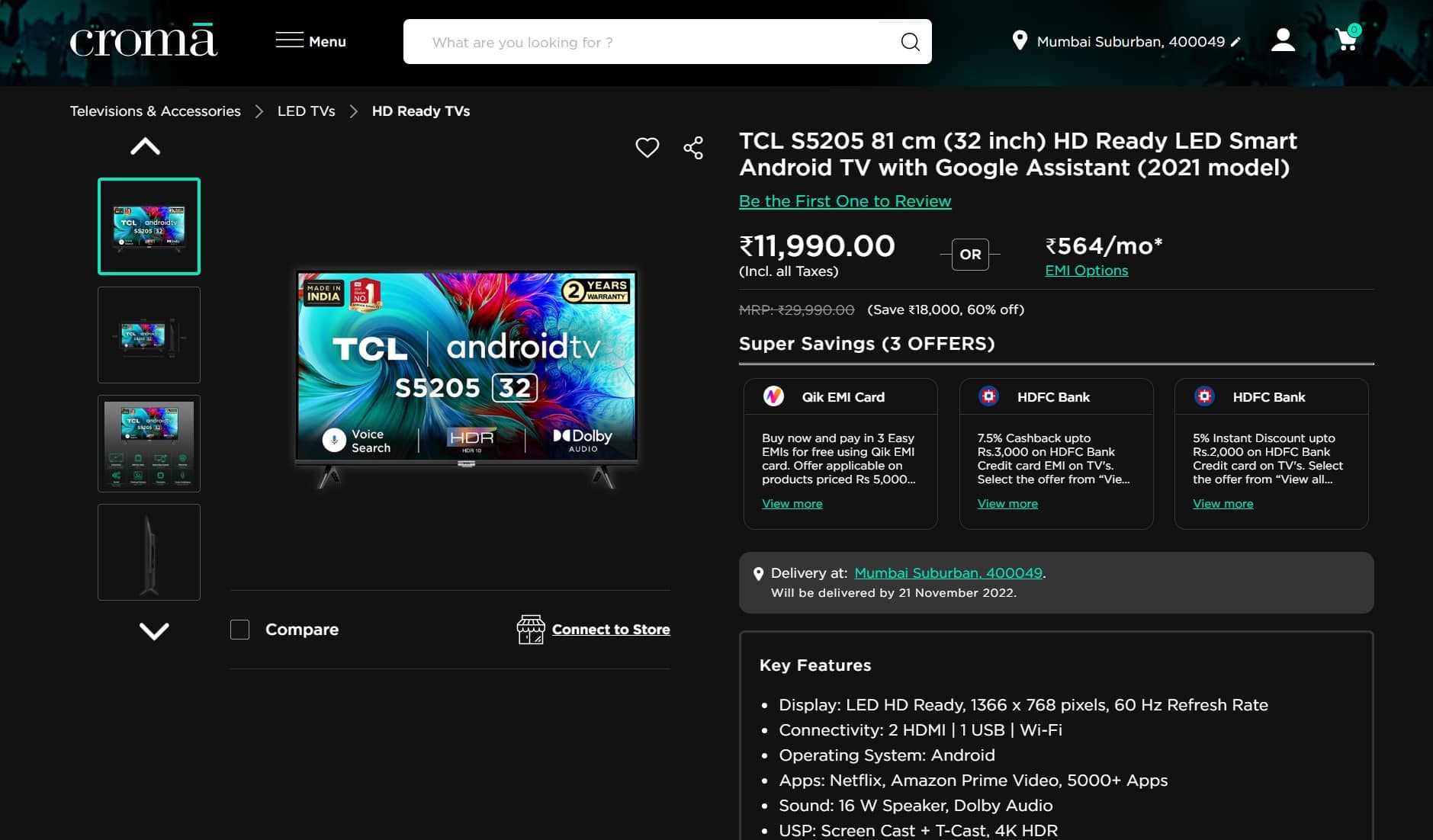Click the delivery location pin icon
1433x840 pixels.
pos(758,574)
